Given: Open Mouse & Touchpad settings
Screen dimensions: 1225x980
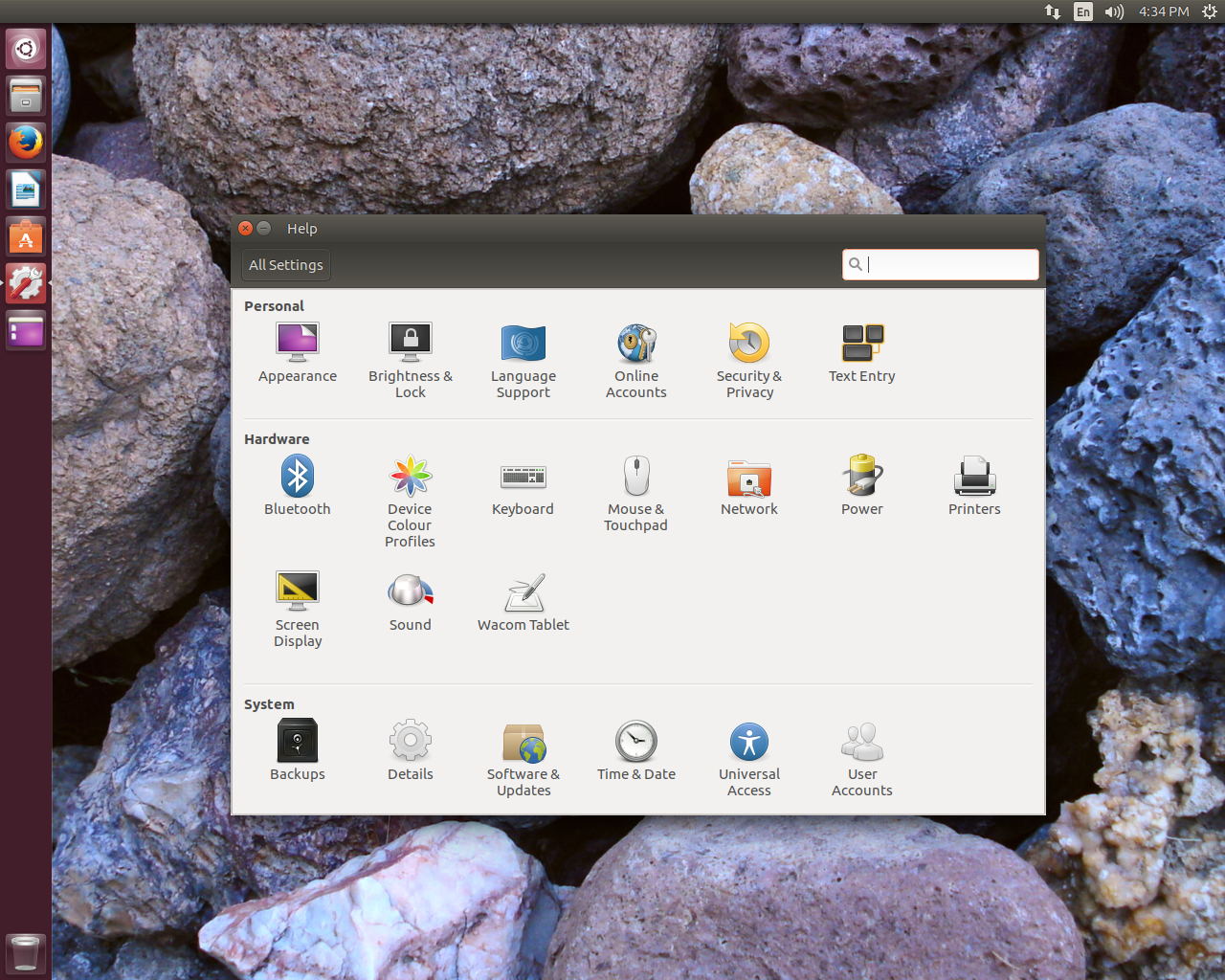Looking at the screenshot, I should point(636,494).
